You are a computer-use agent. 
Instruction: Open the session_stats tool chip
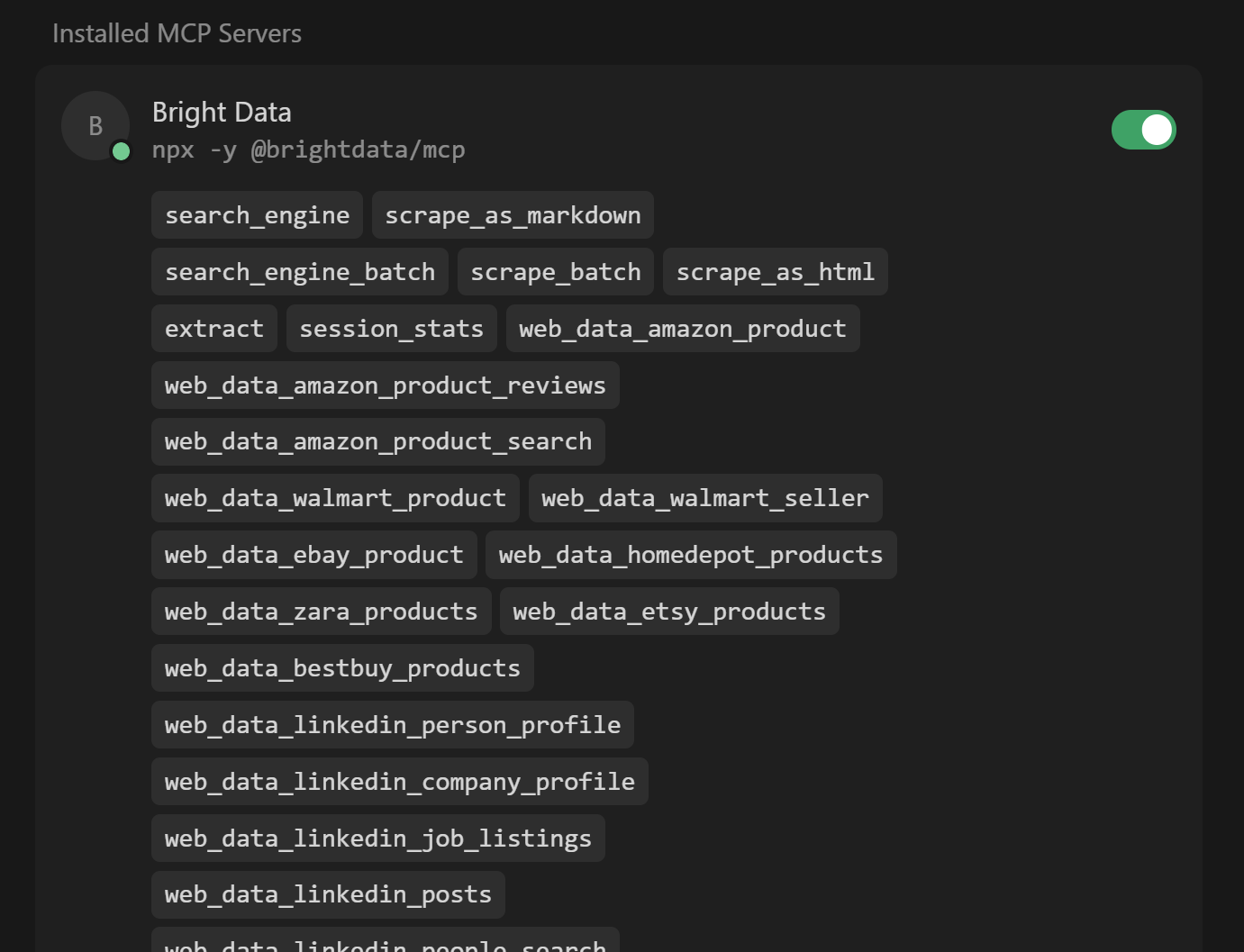(x=391, y=328)
